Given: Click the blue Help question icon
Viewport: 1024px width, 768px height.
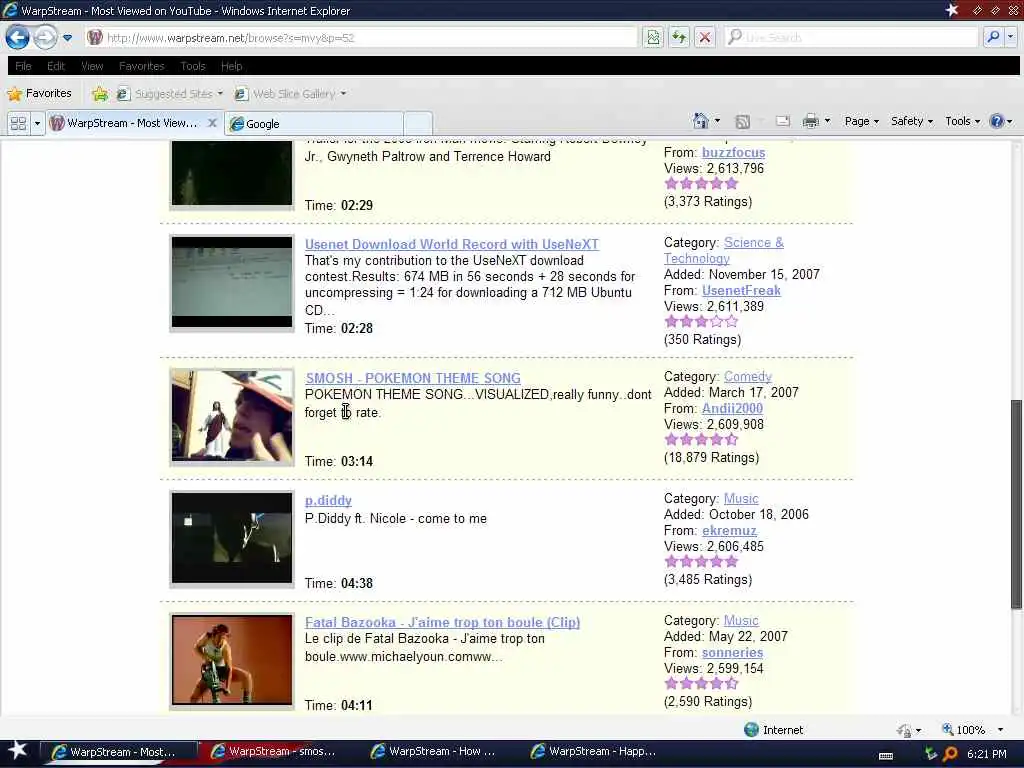Looking at the screenshot, I should 997,121.
